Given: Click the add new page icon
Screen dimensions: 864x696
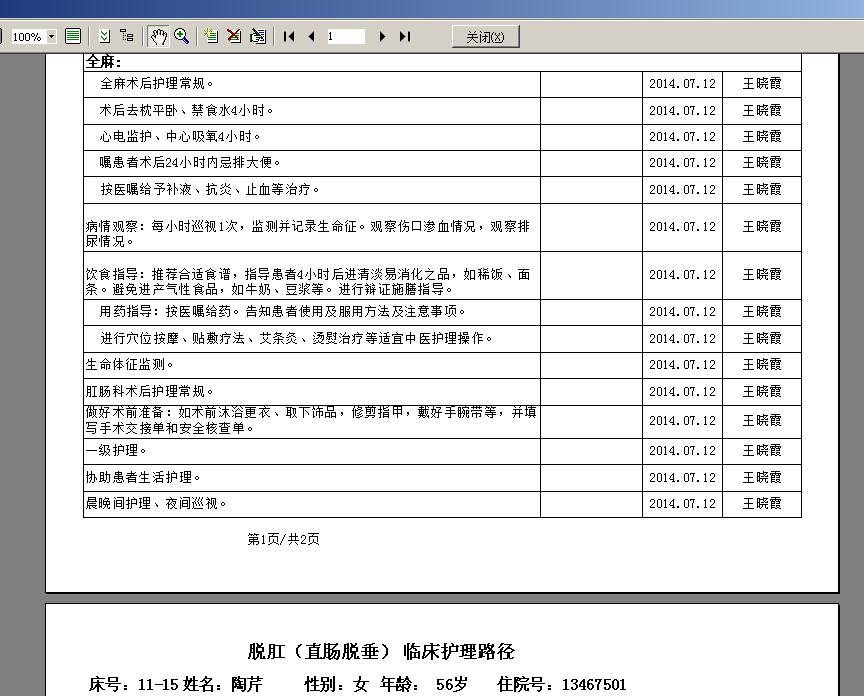Looking at the screenshot, I should tap(211, 36).
